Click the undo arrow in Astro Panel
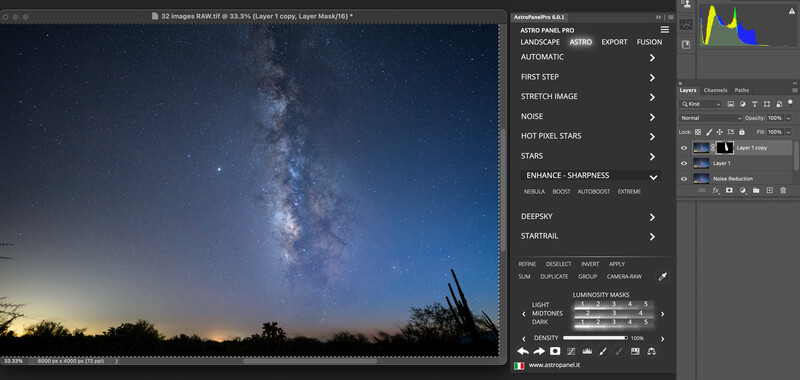The image size is (800, 380). (523, 351)
